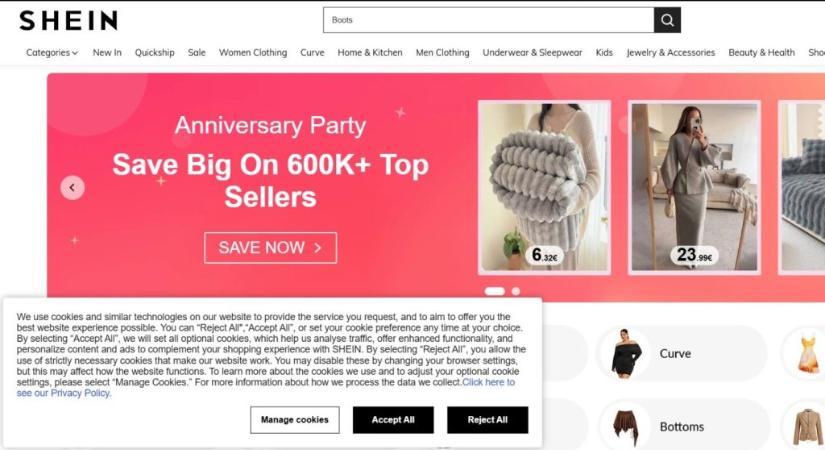Open the Manage cookies settings
Screen dimensions: 825x450
(295, 420)
